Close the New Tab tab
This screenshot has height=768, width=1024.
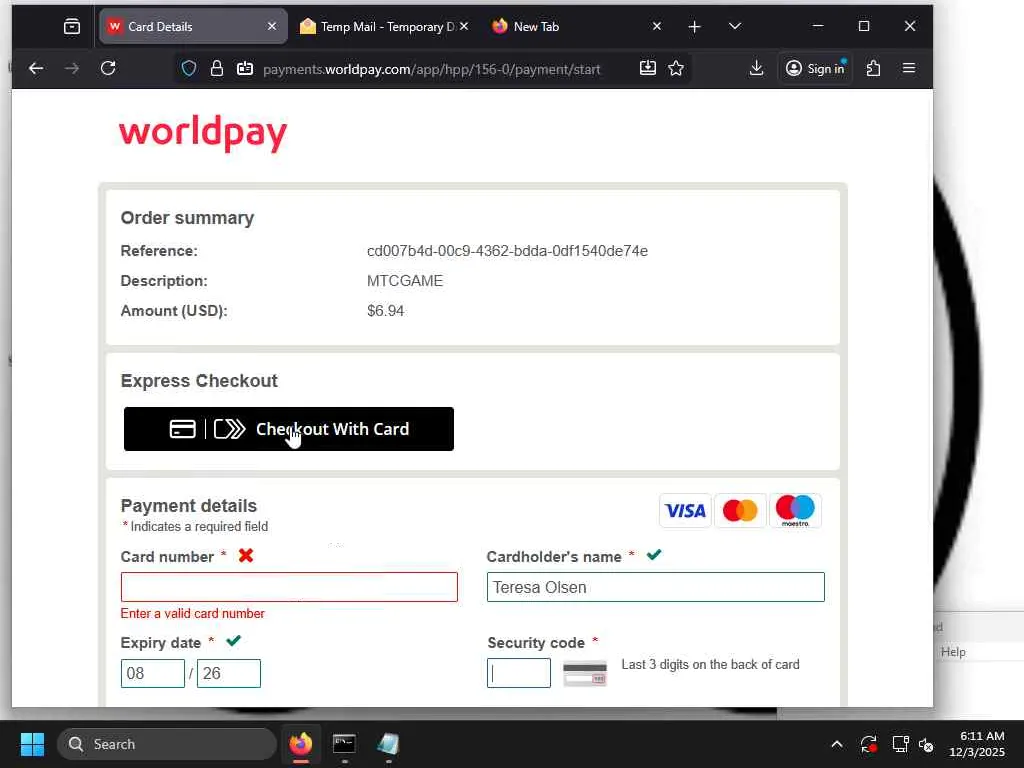(x=657, y=27)
